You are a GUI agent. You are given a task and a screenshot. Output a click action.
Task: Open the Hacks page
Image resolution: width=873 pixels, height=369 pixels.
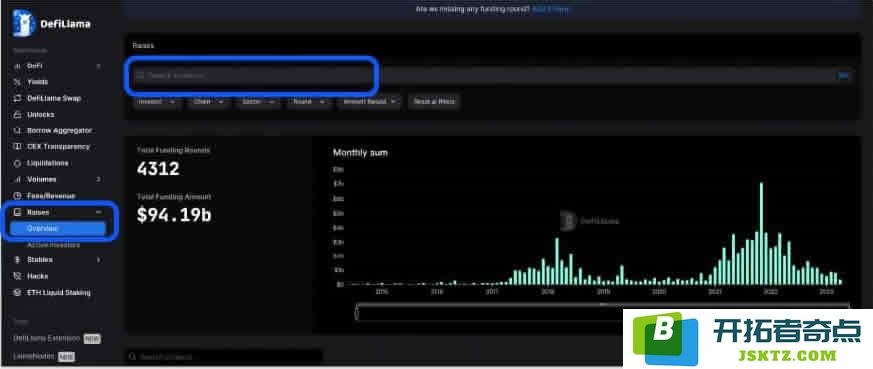[37, 276]
